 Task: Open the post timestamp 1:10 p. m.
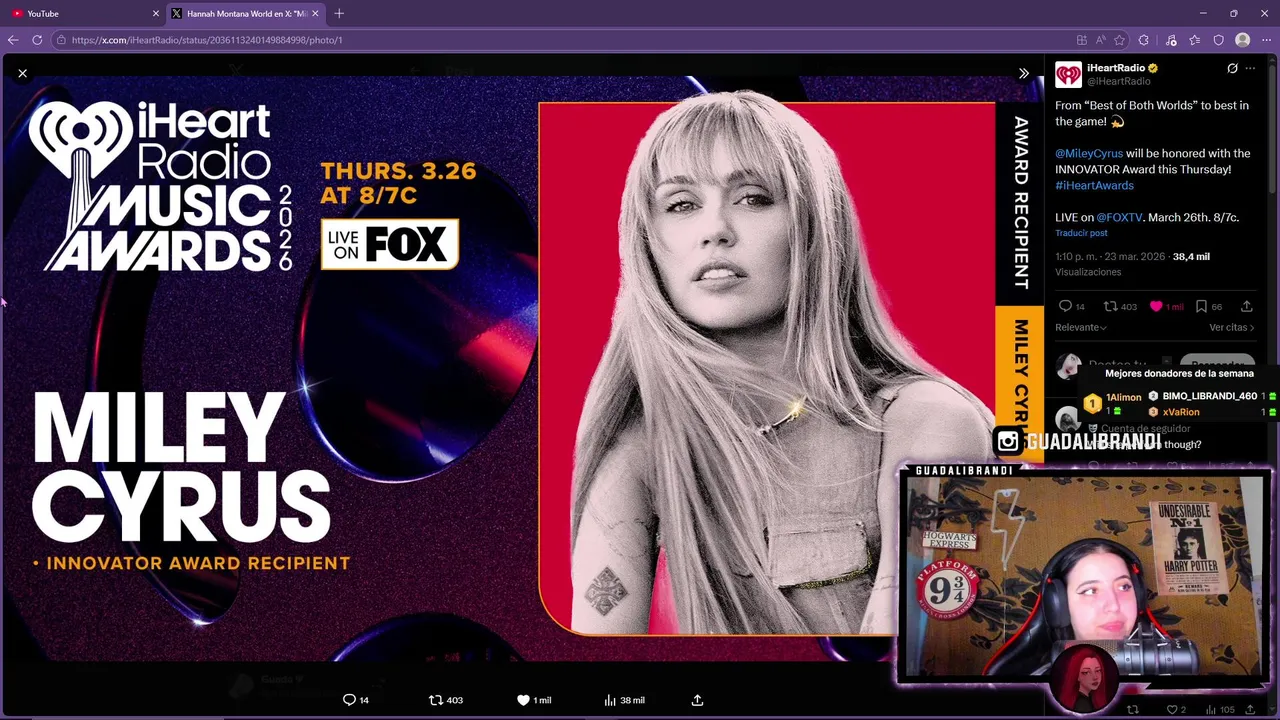click(x=1110, y=257)
